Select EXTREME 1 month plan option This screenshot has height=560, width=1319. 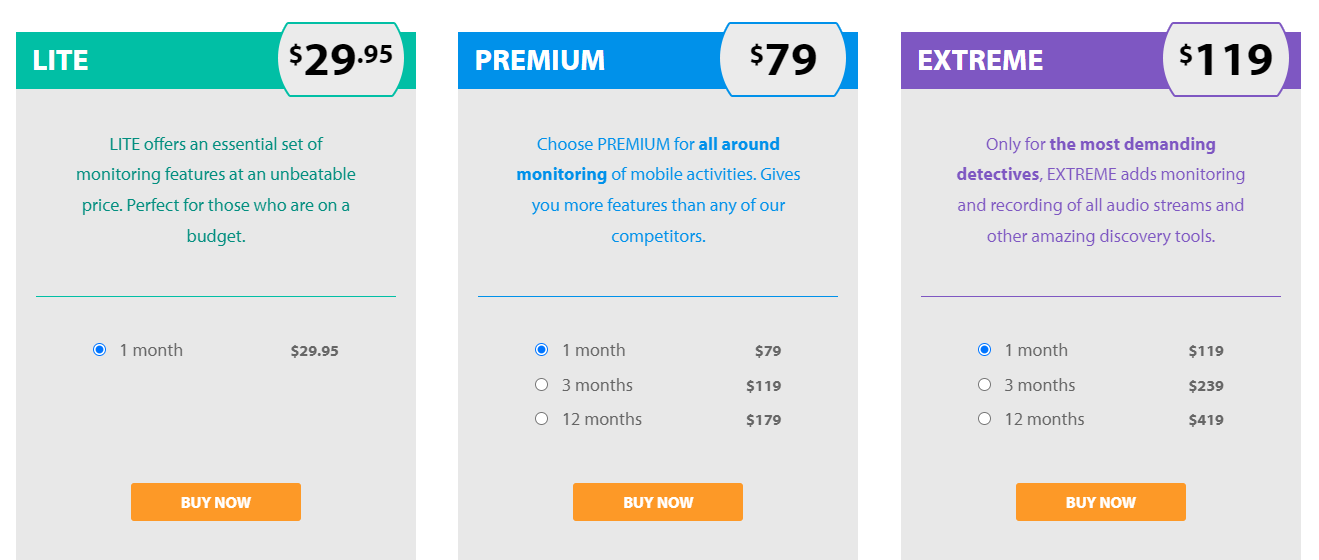[x=984, y=350]
